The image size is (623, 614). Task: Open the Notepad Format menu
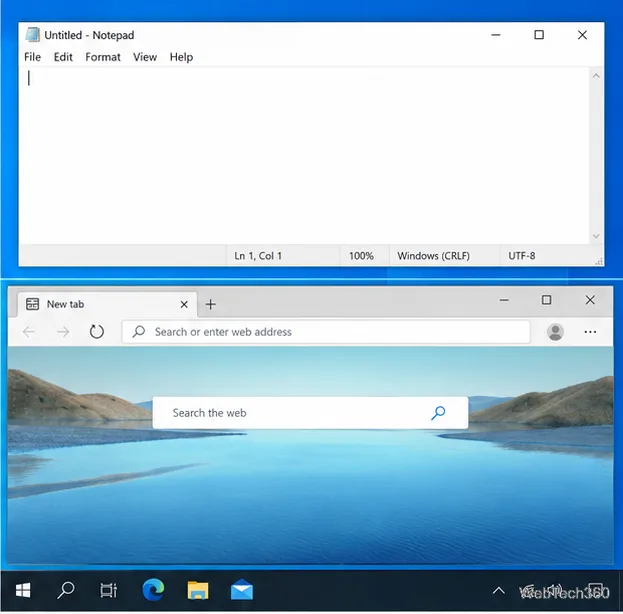pyautogui.click(x=103, y=57)
